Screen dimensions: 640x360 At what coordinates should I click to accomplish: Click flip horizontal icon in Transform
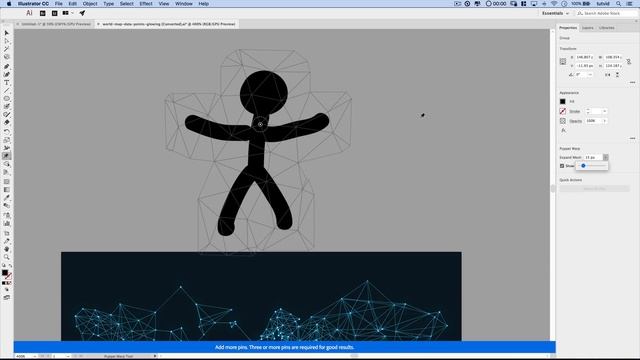(608, 75)
